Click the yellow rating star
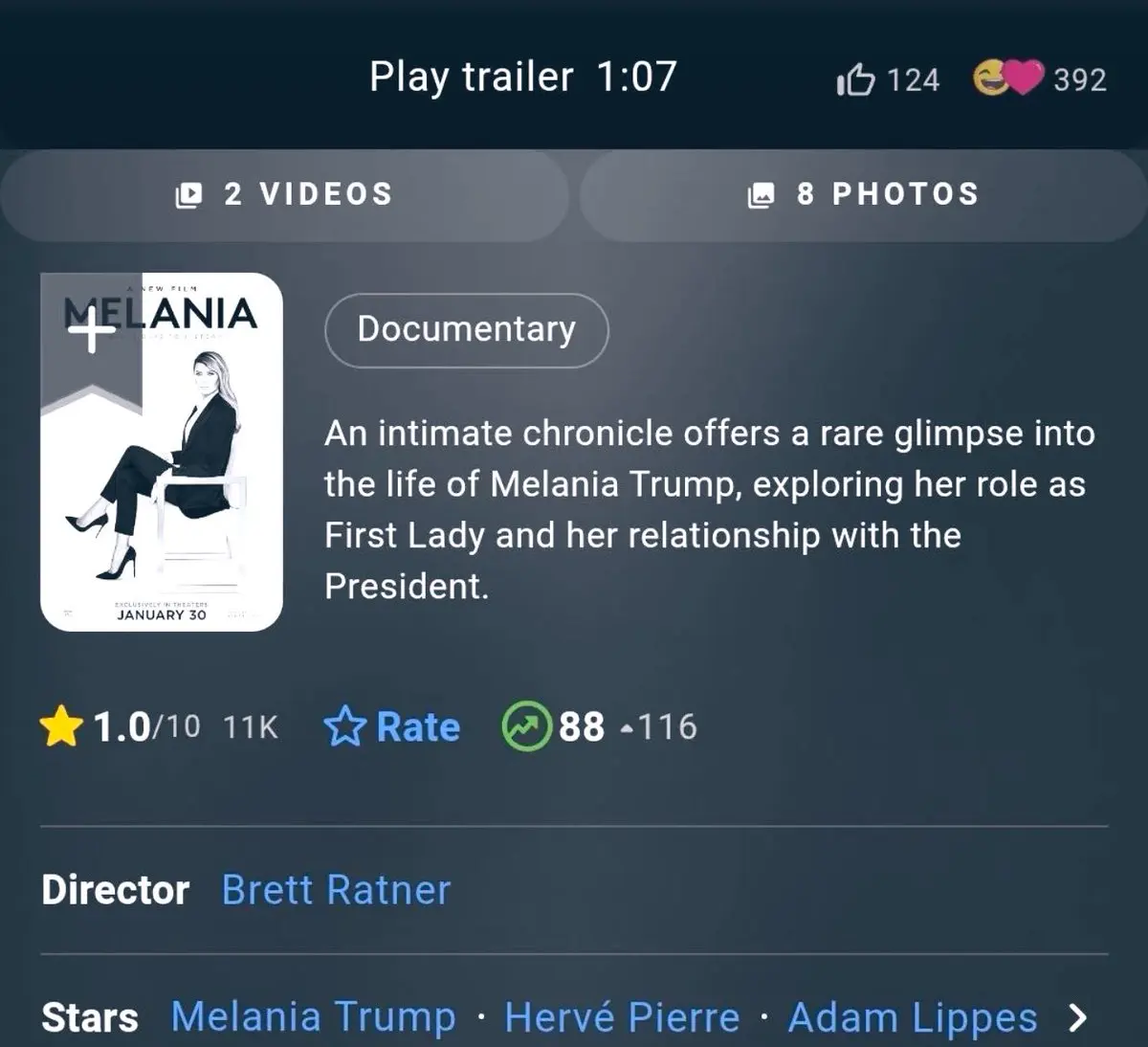Image resolution: width=1148 pixels, height=1047 pixels. pos(61,726)
